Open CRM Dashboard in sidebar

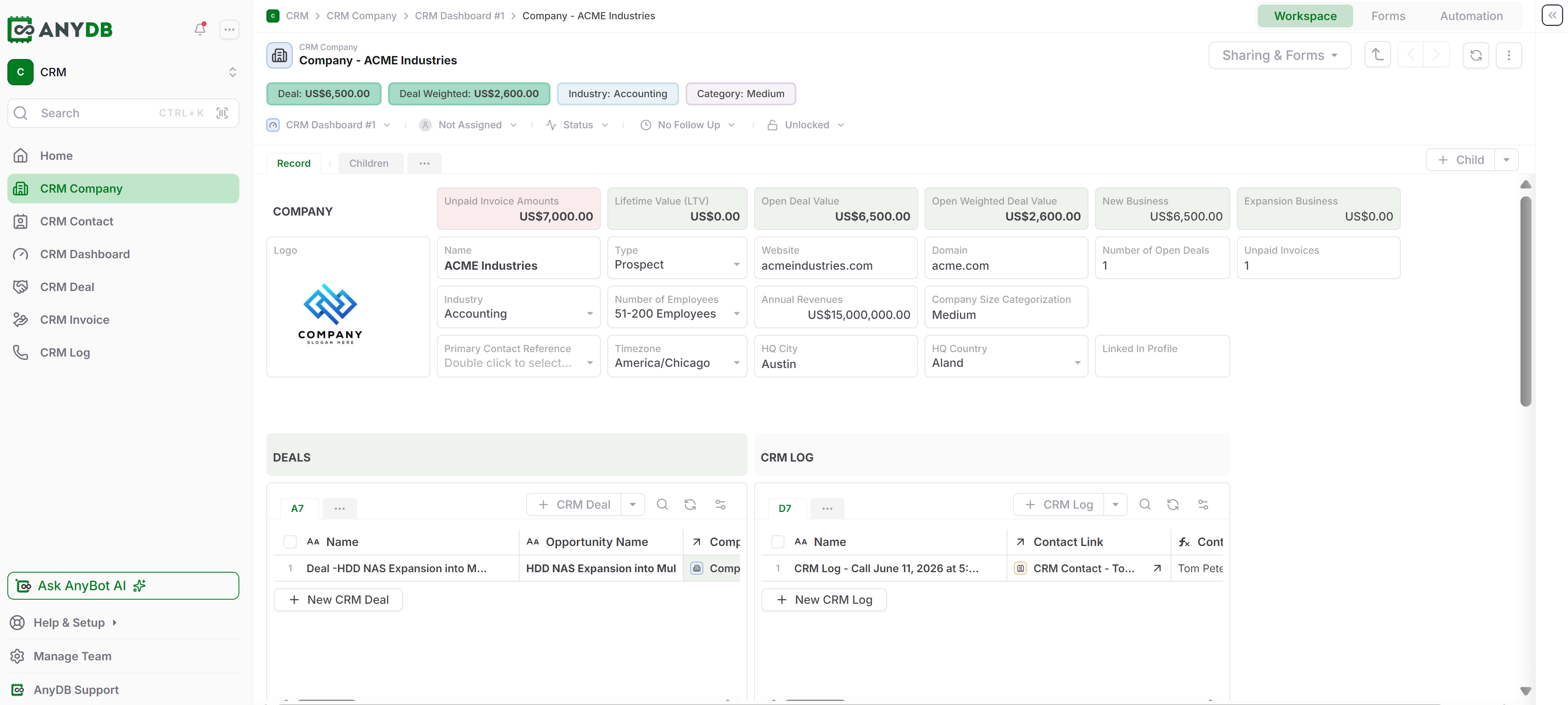click(x=123, y=255)
